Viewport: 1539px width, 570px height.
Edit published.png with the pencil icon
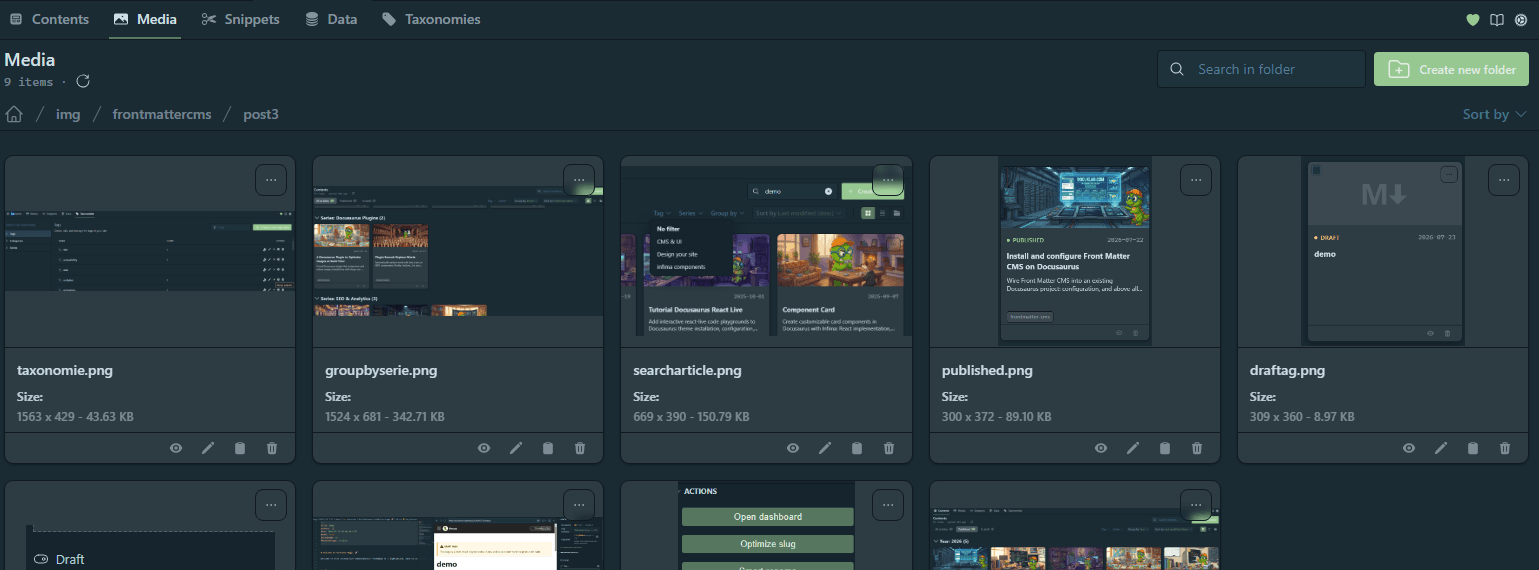click(1133, 448)
